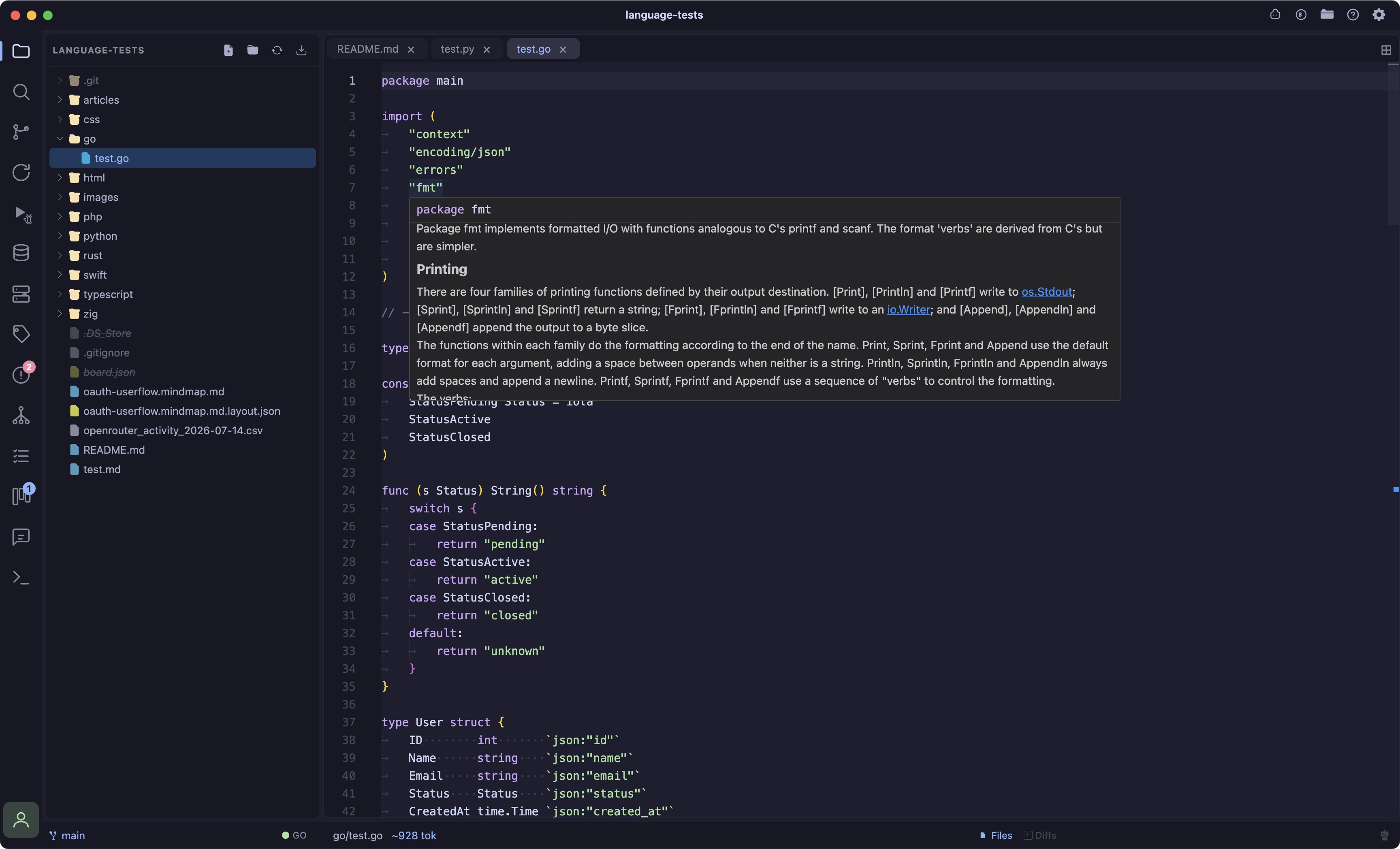Switch to Files view in status bar
Screen dimensions: 1400x849
[x=996, y=835]
